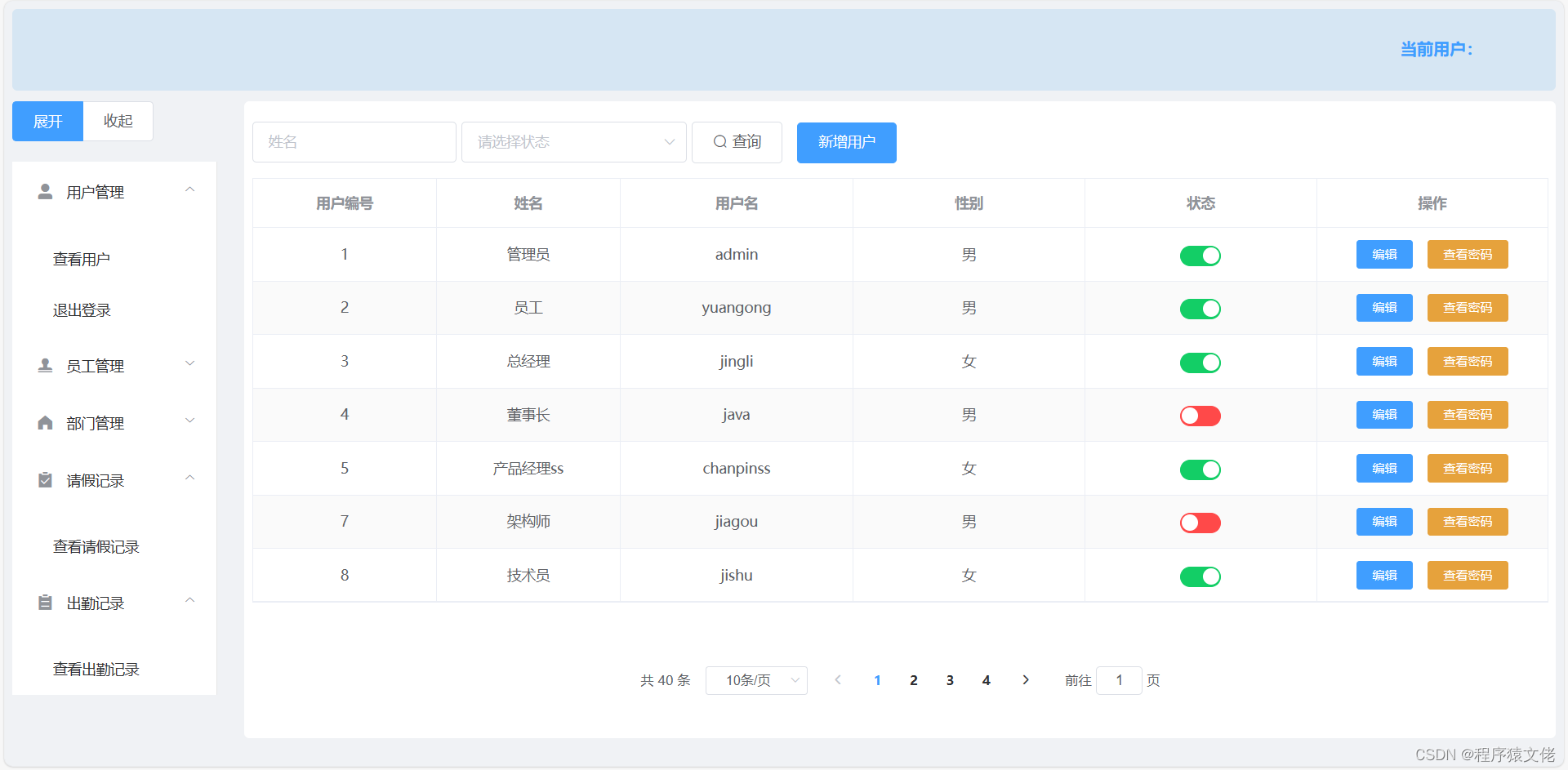Image resolution: width=1568 pixels, height=770 pixels.
Task: Click 编辑 for jishu row
Action: click(1384, 576)
